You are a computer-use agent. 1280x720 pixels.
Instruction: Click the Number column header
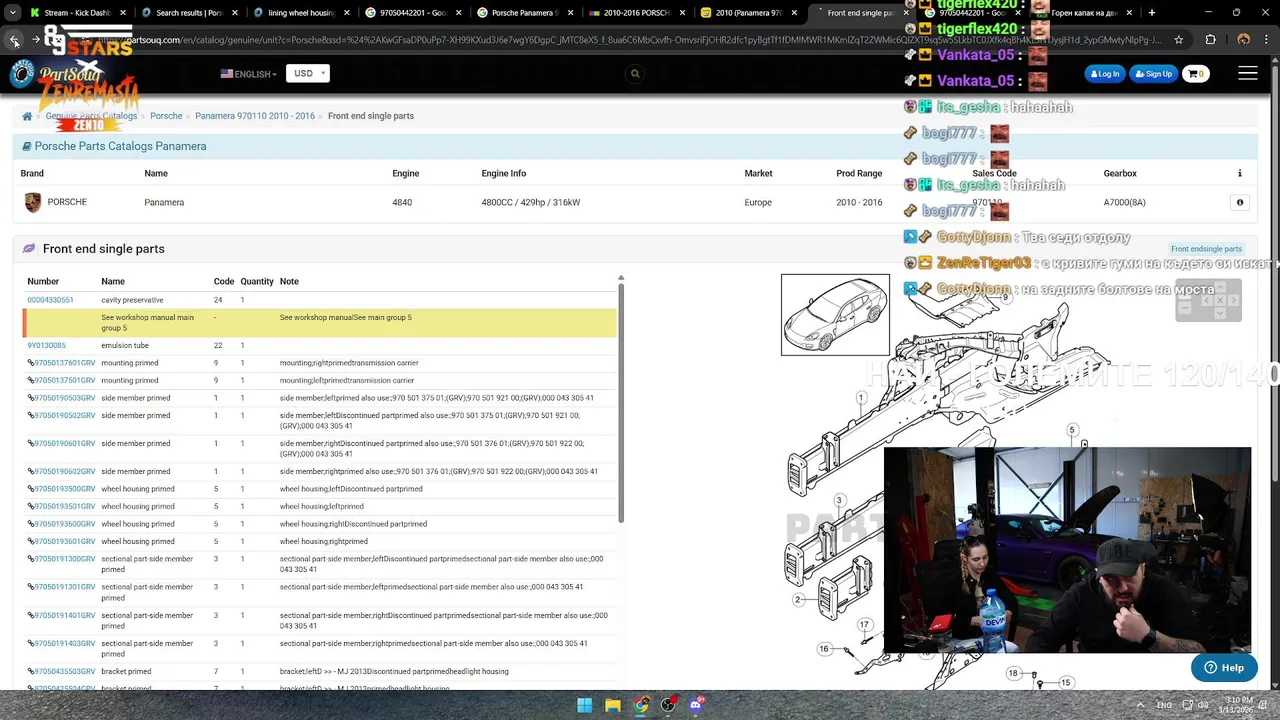pos(43,282)
